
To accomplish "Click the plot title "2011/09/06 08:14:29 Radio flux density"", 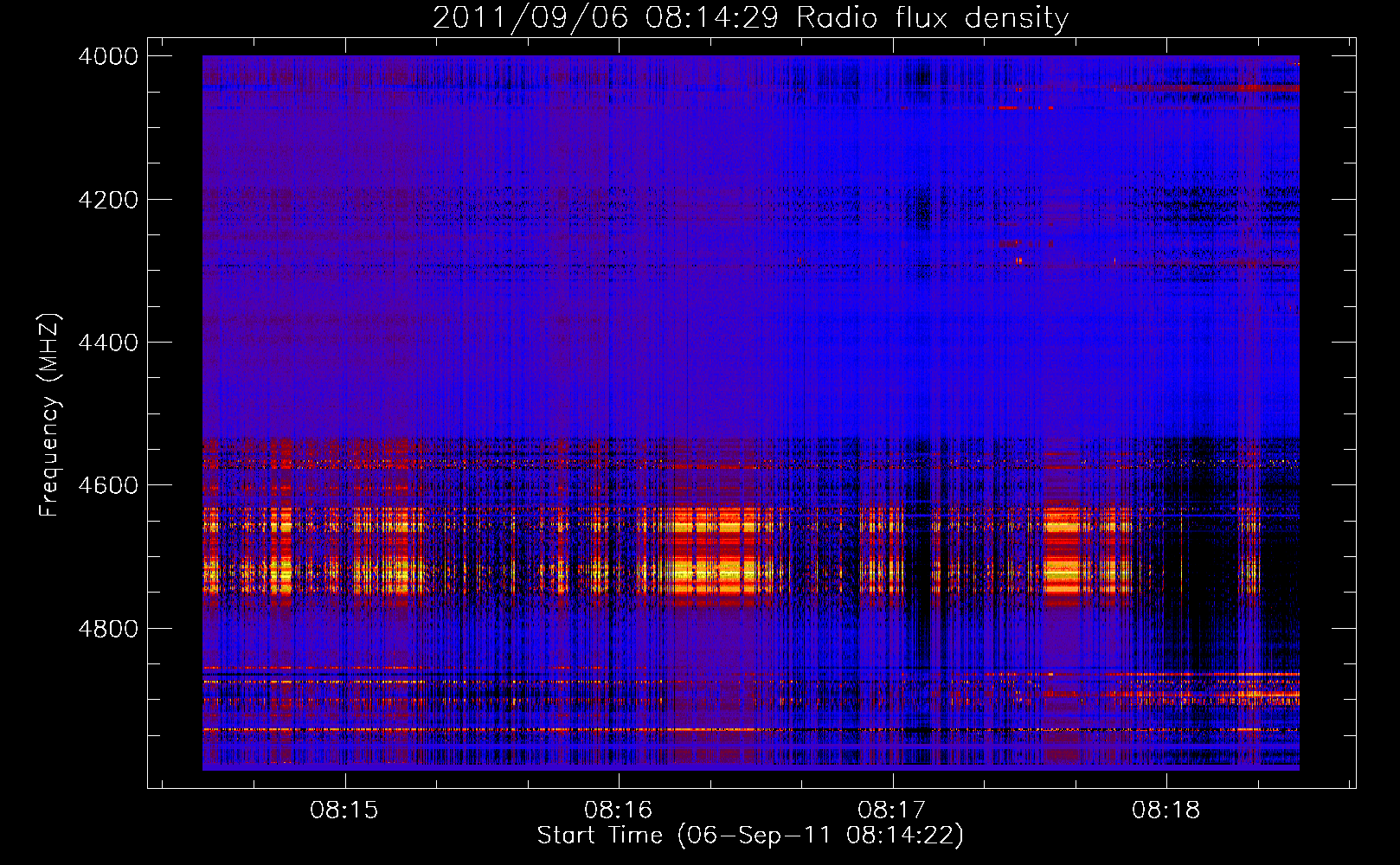I will click(750, 18).
